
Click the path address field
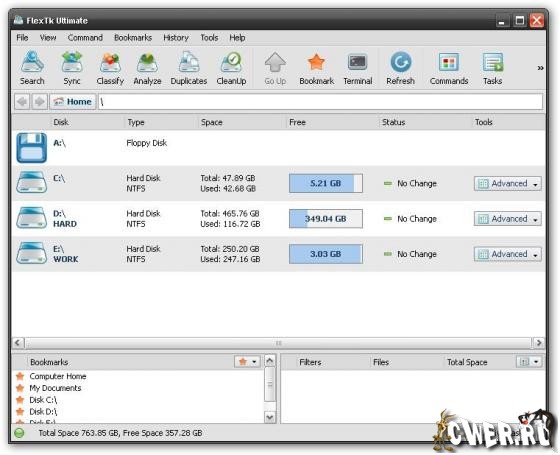(x=320, y=102)
